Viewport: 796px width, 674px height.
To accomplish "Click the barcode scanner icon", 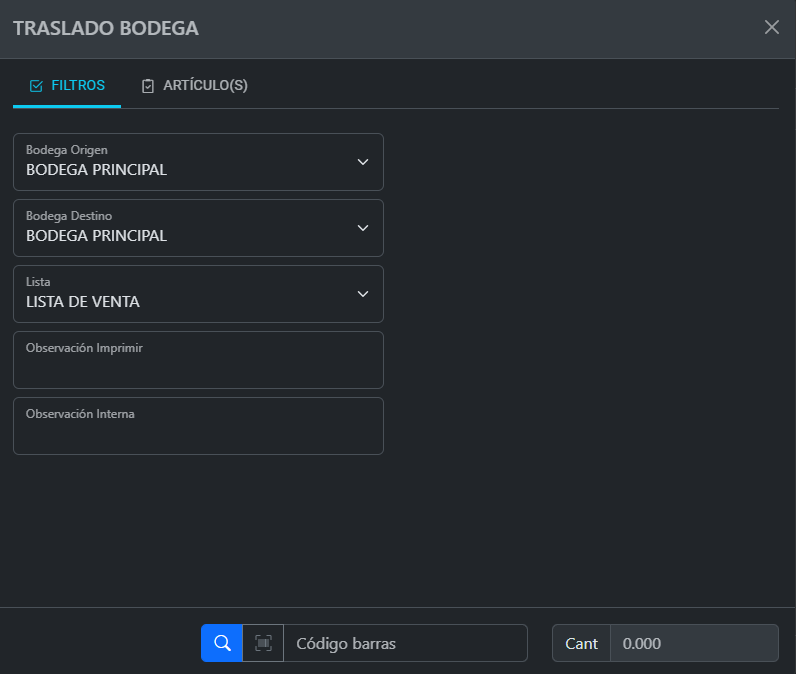I will pos(263,643).
